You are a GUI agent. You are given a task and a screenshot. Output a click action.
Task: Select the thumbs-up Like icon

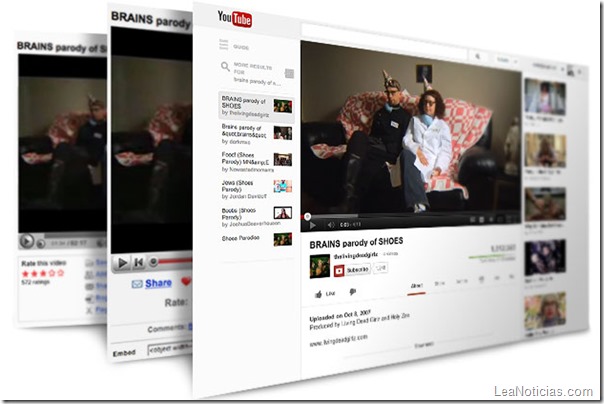(x=318, y=294)
